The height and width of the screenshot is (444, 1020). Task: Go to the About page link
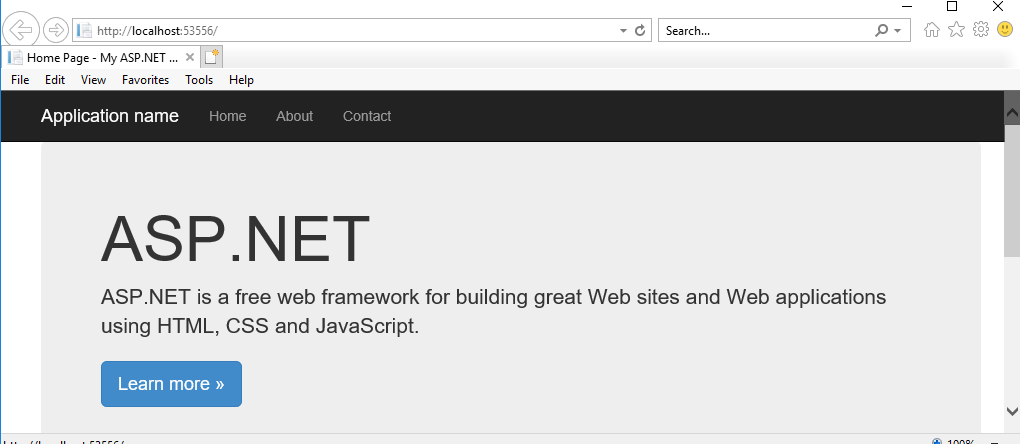pyautogui.click(x=294, y=116)
